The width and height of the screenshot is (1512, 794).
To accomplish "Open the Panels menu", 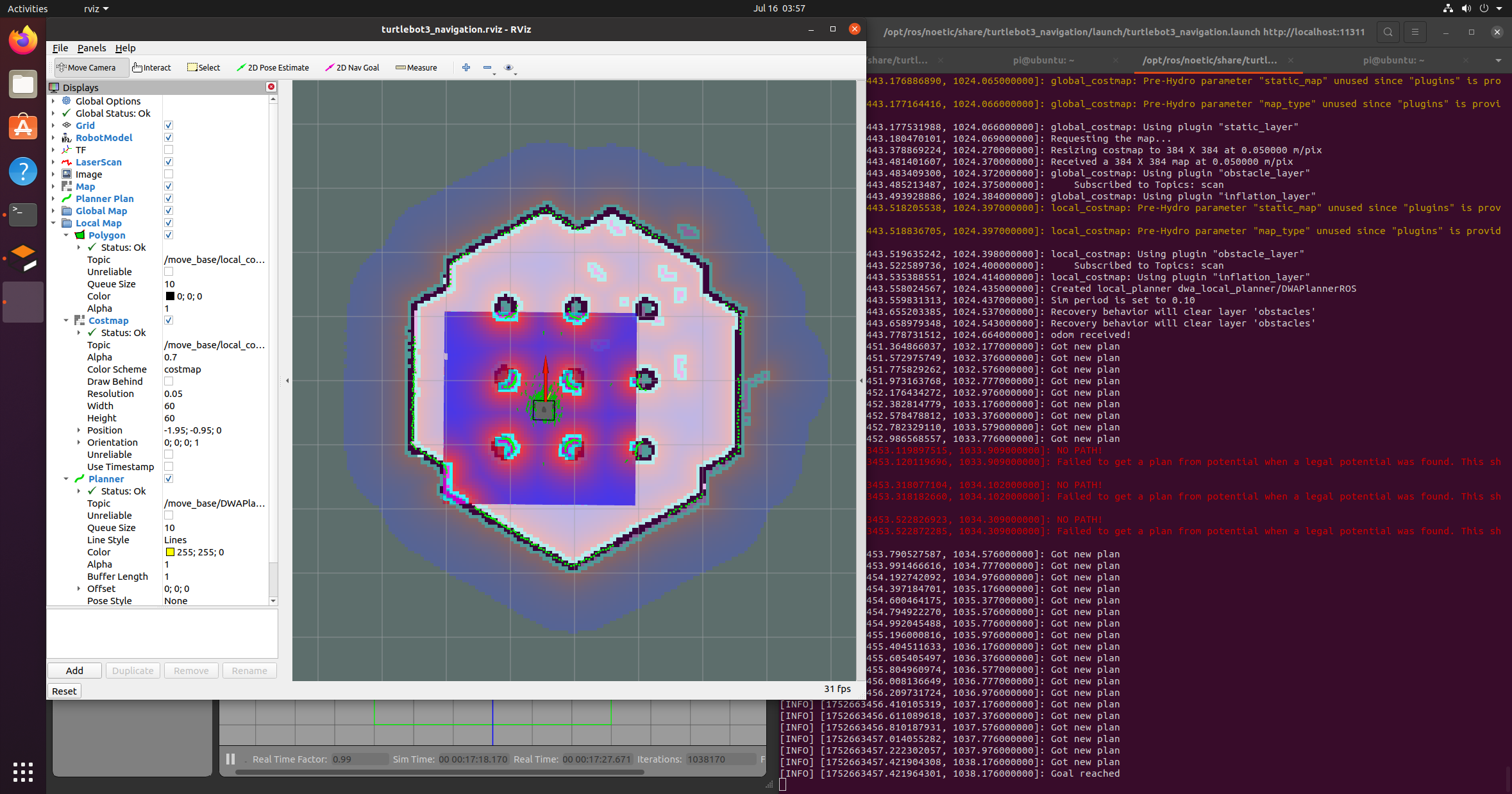I will click(92, 48).
